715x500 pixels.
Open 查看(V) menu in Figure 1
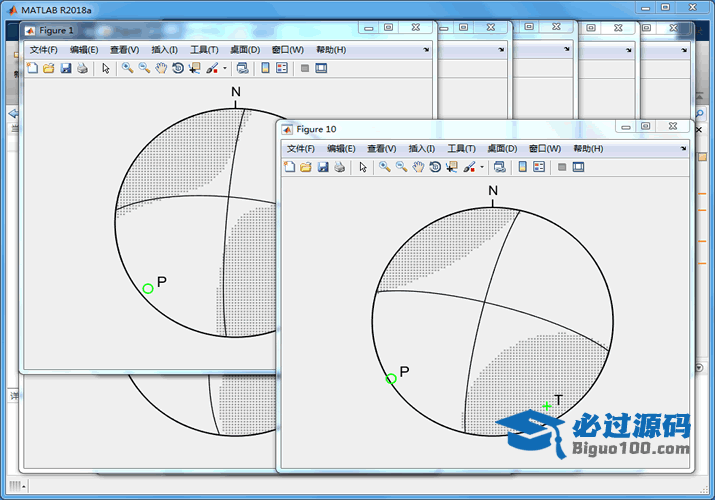(x=124, y=50)
